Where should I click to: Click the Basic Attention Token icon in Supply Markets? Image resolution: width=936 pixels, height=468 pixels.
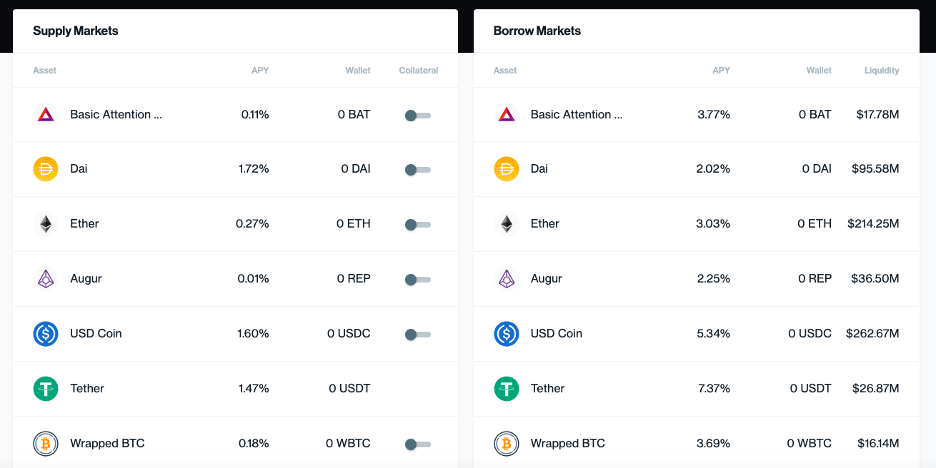[45, 115]
